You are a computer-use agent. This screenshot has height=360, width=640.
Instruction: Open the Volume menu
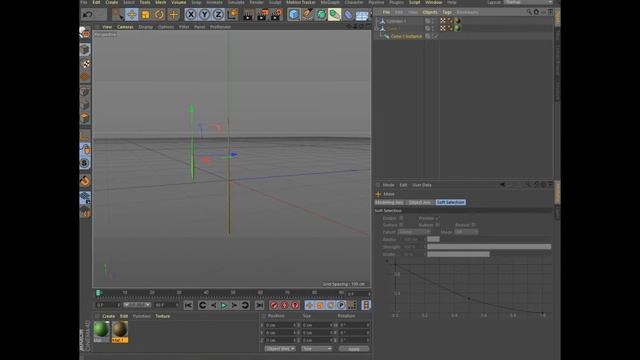178,2
